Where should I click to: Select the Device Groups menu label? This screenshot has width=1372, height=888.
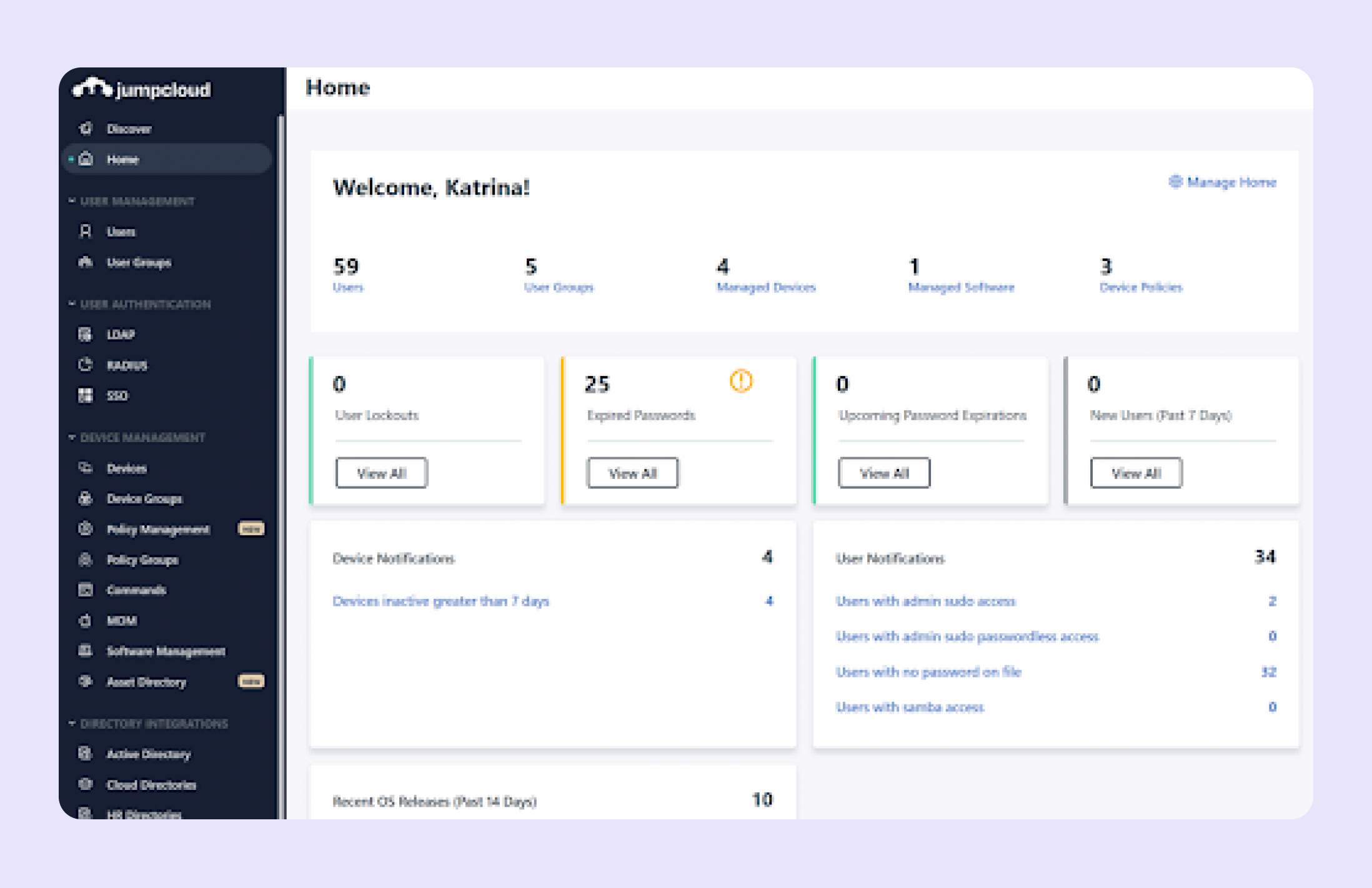144,499
